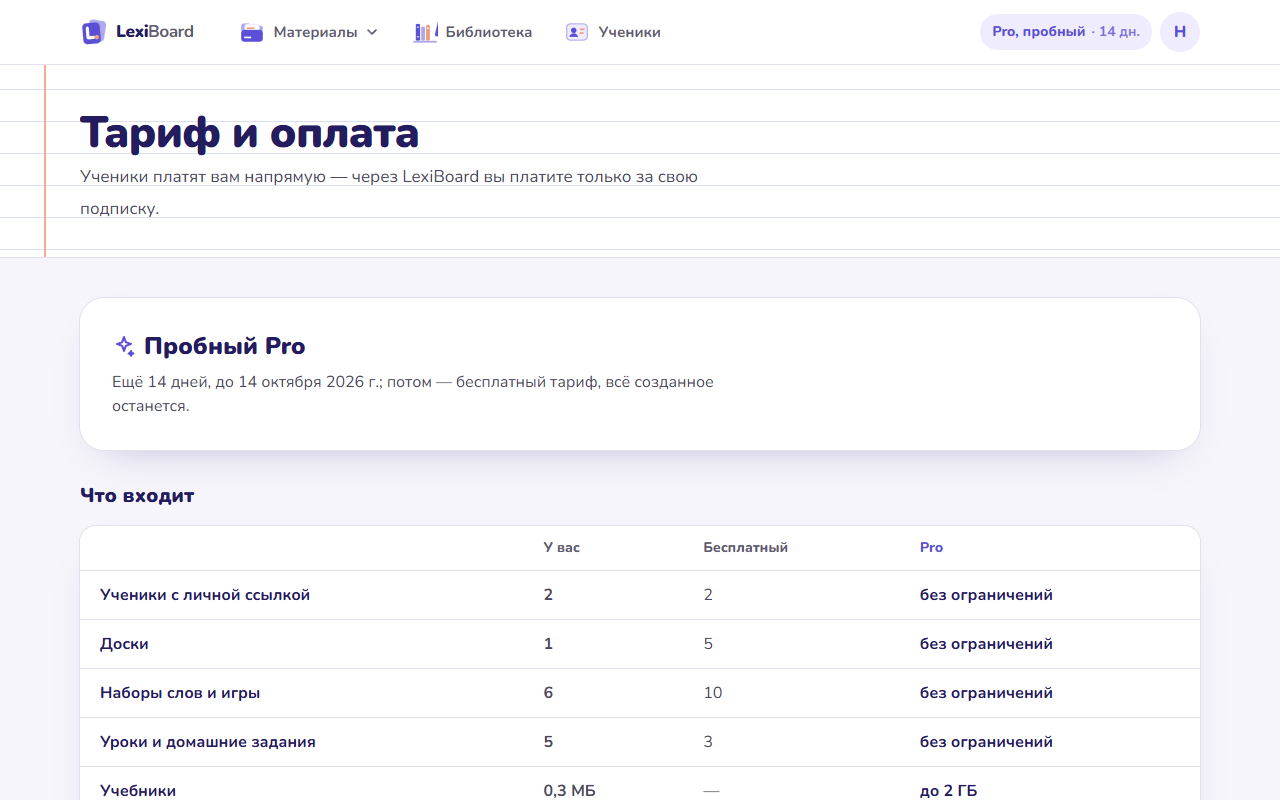
Task: Click без ограничений in the Доски row
Action: click(x=987, y=644)
